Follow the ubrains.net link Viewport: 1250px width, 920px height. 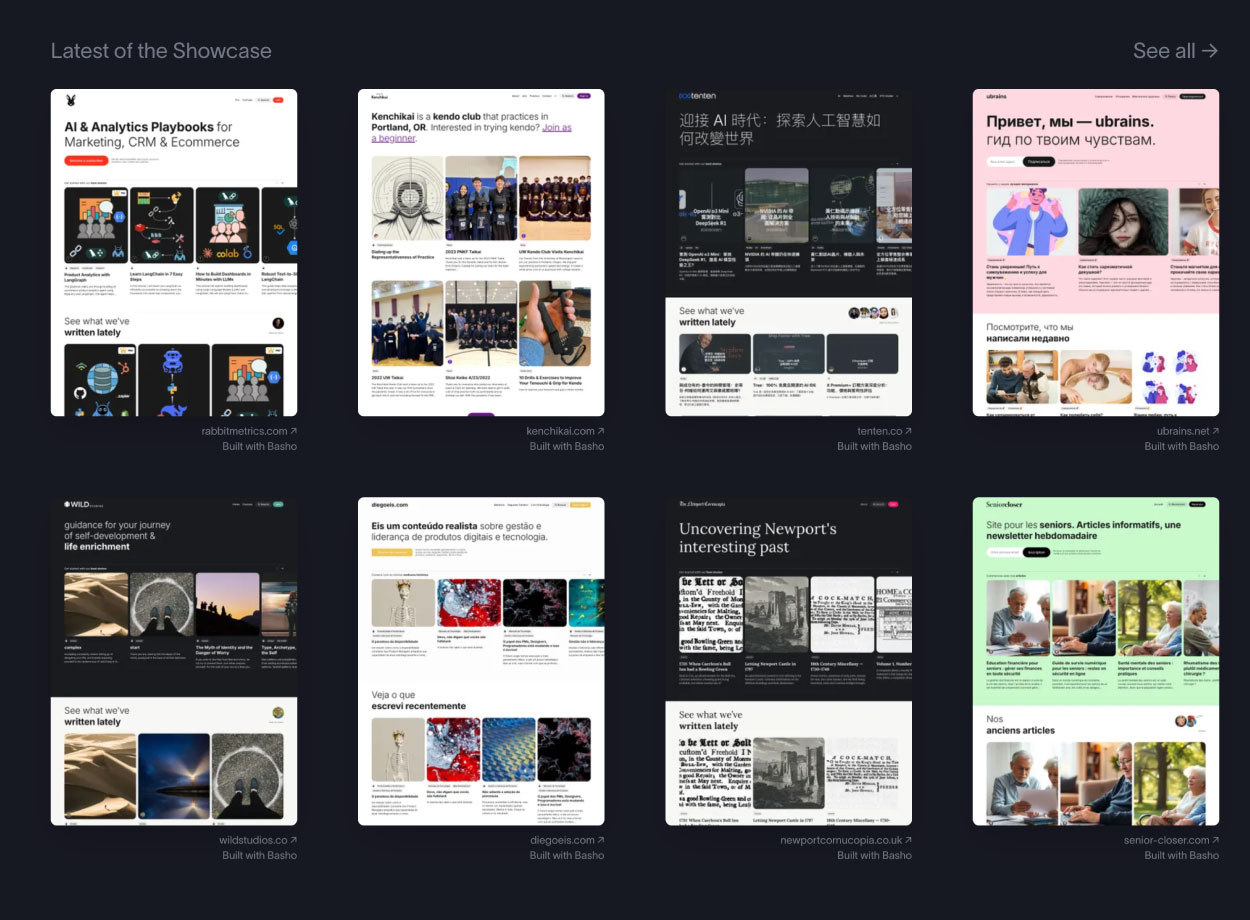point(1188,431)
